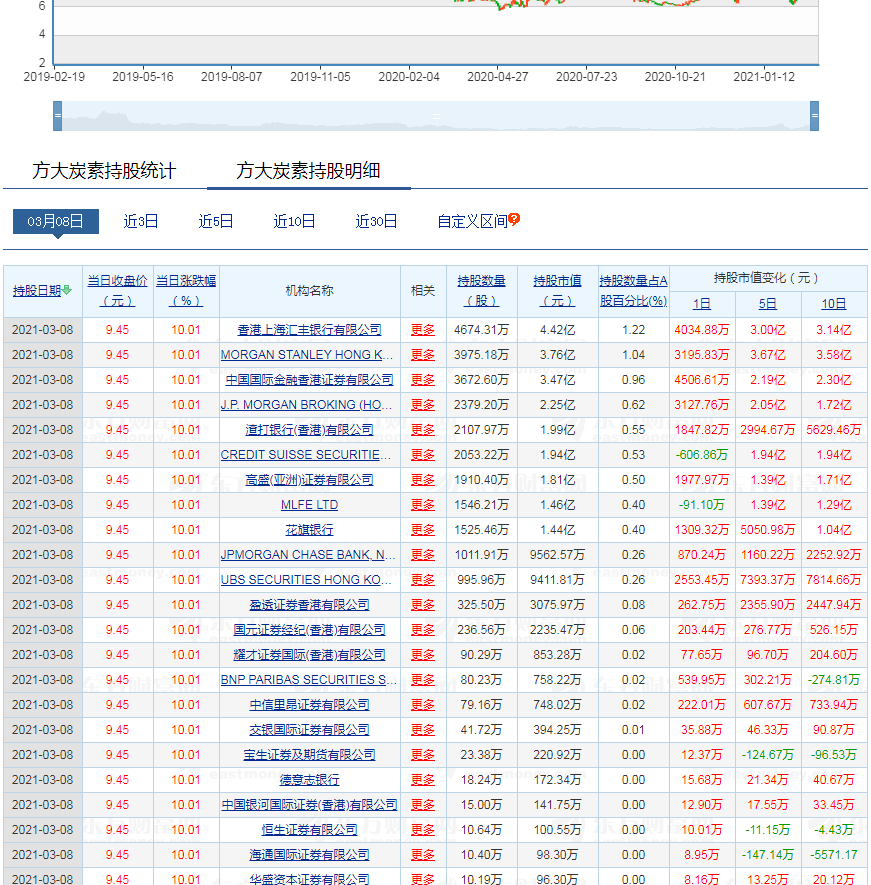This screenshot has width=871, height=885.
Task: Sort by 5日 market value change
Action: pyautogui.click(x=768, y=304)
